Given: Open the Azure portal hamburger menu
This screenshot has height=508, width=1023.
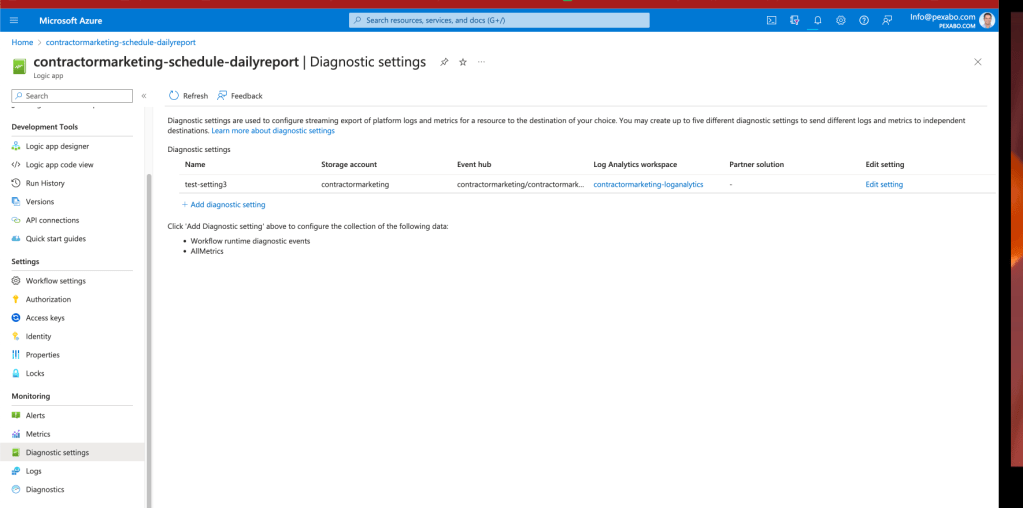Looking at the screenshot, I should click(x=14, y=20).
